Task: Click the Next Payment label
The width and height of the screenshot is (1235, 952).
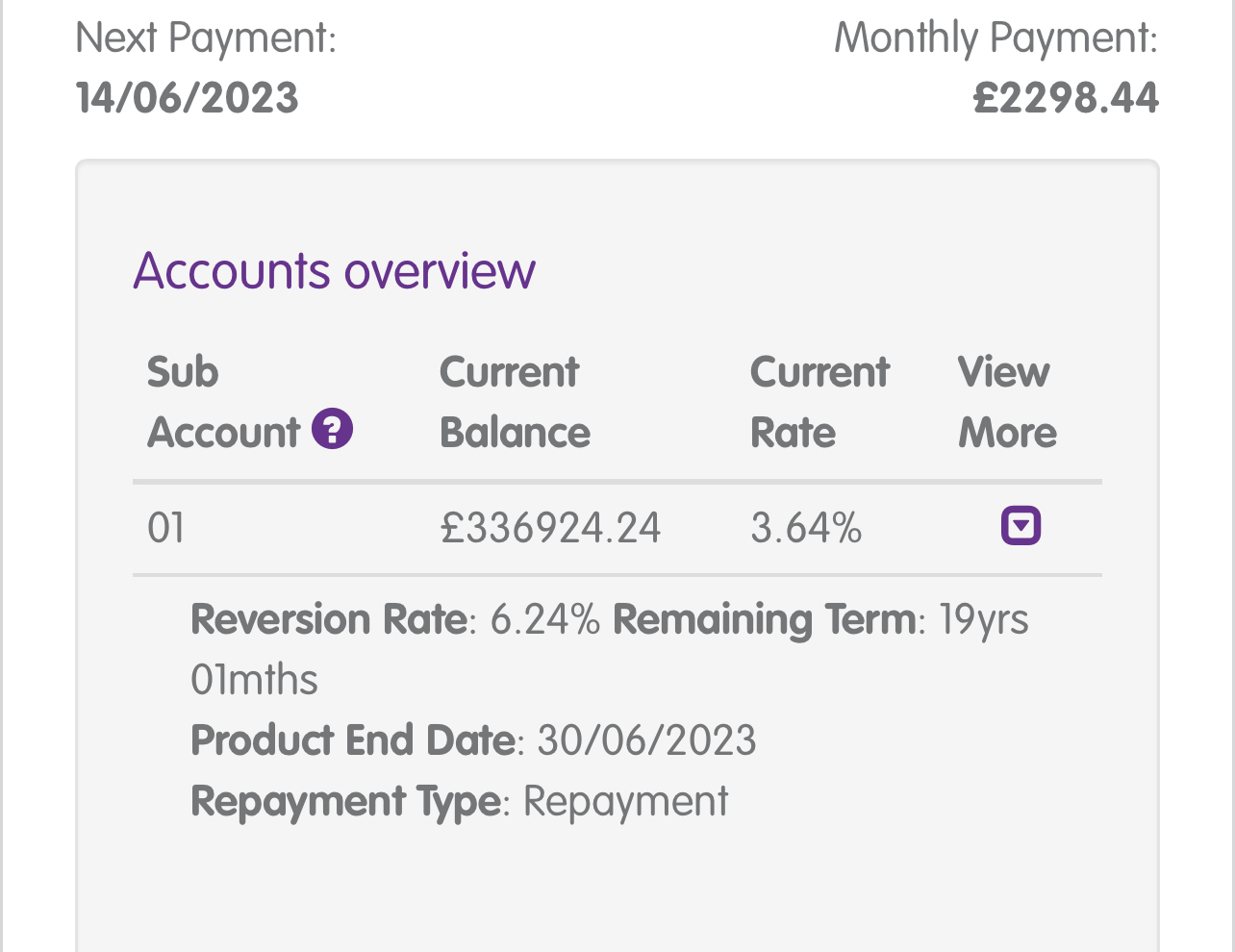Action: (206, 38)
